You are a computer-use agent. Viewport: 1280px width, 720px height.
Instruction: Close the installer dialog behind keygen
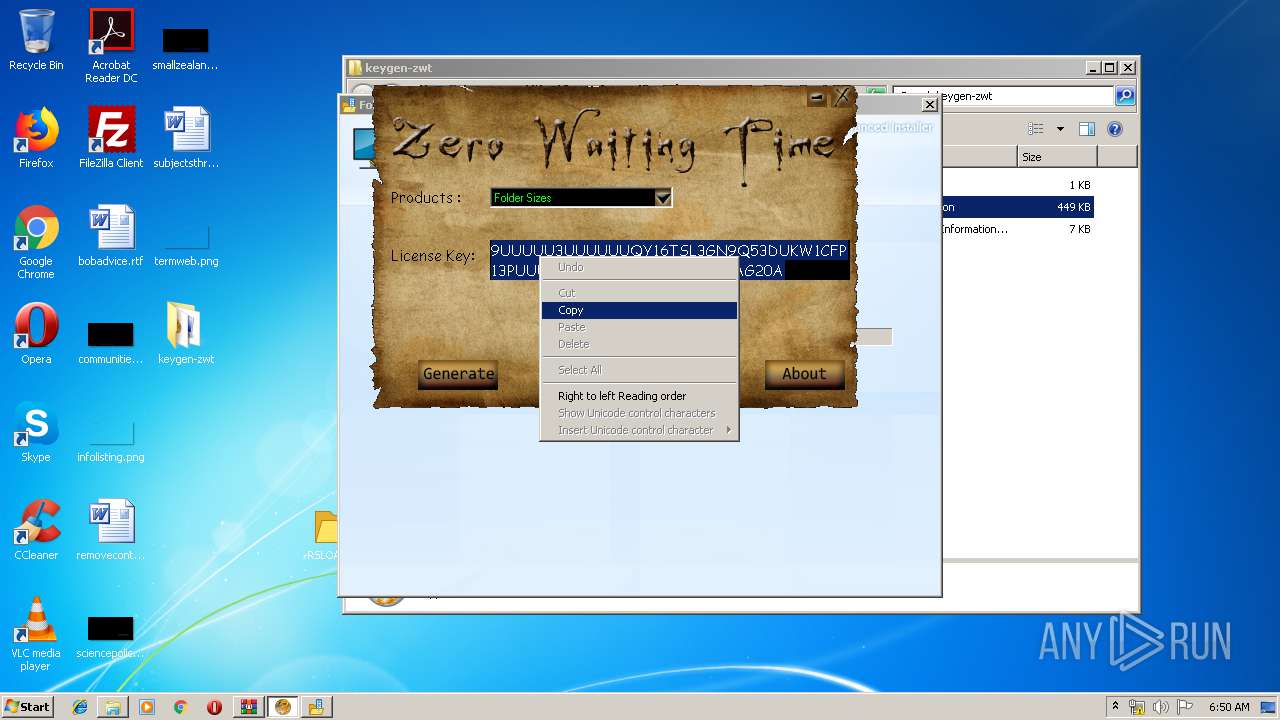point(929,104)
